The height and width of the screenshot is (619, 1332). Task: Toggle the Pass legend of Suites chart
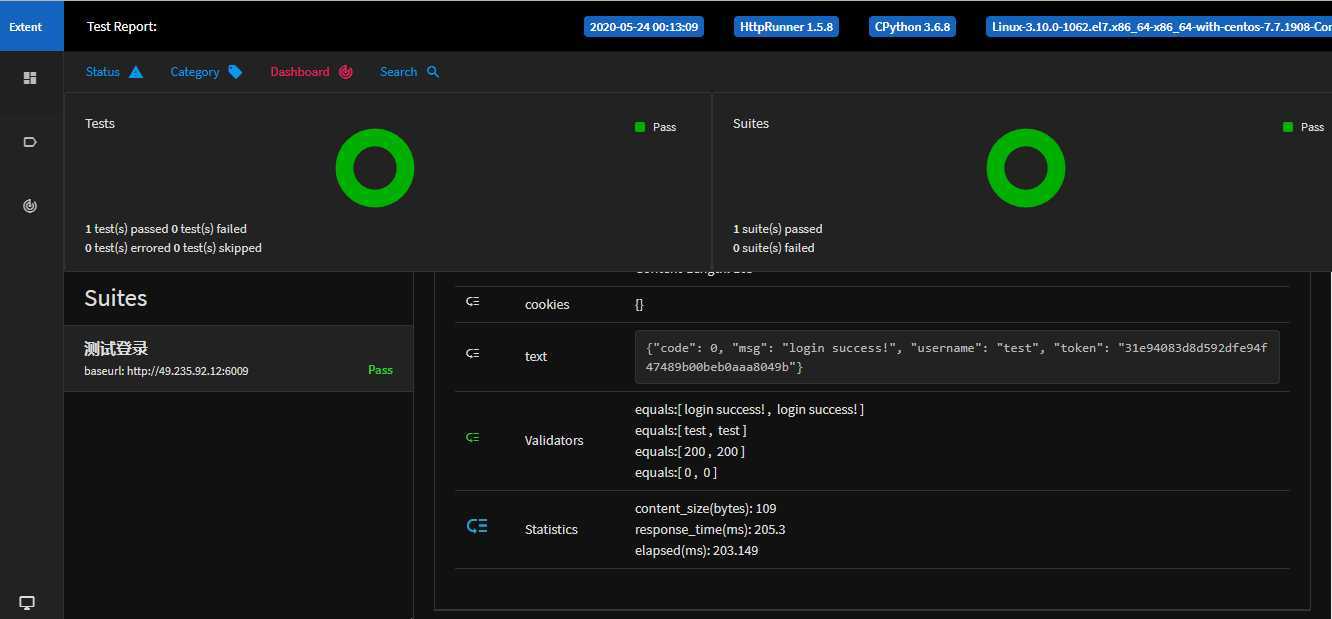pyautogui.click(x=1304, y=127)
